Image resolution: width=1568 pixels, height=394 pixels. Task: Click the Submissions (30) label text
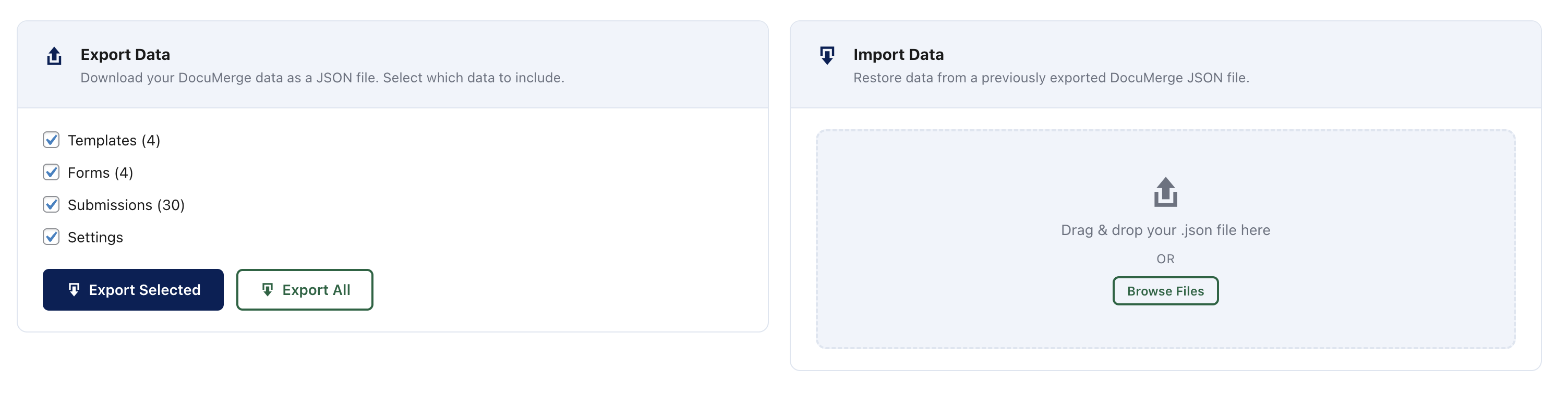(127, 205)
